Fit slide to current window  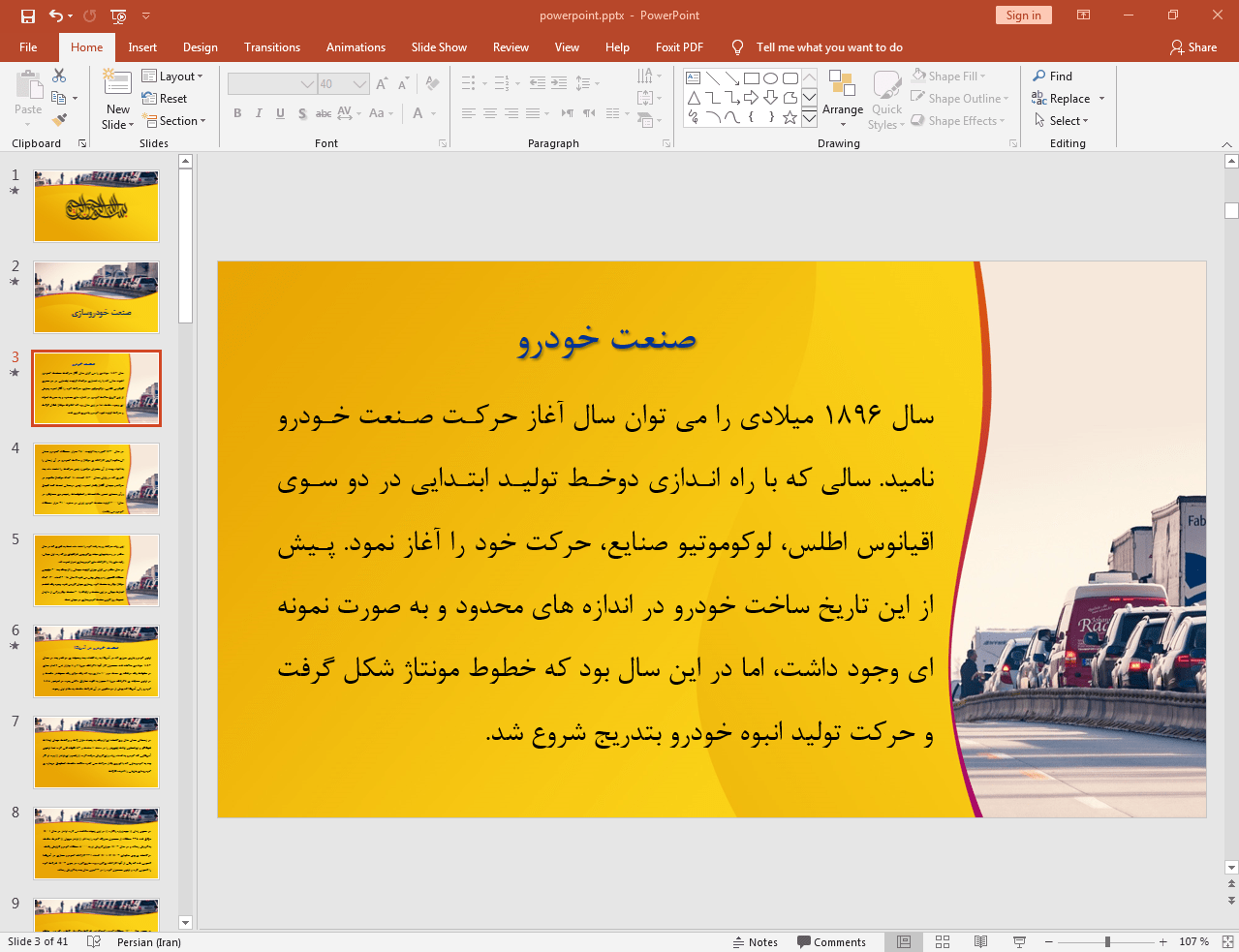(x=1227, y=941)
